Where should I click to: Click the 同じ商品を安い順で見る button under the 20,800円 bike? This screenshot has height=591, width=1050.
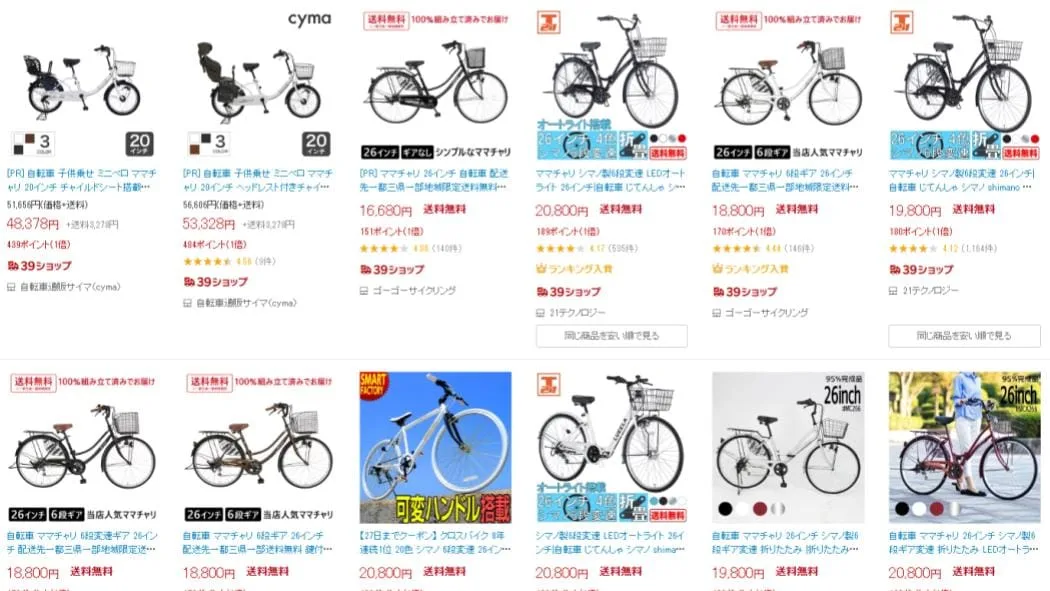click(x=611, y=336)
